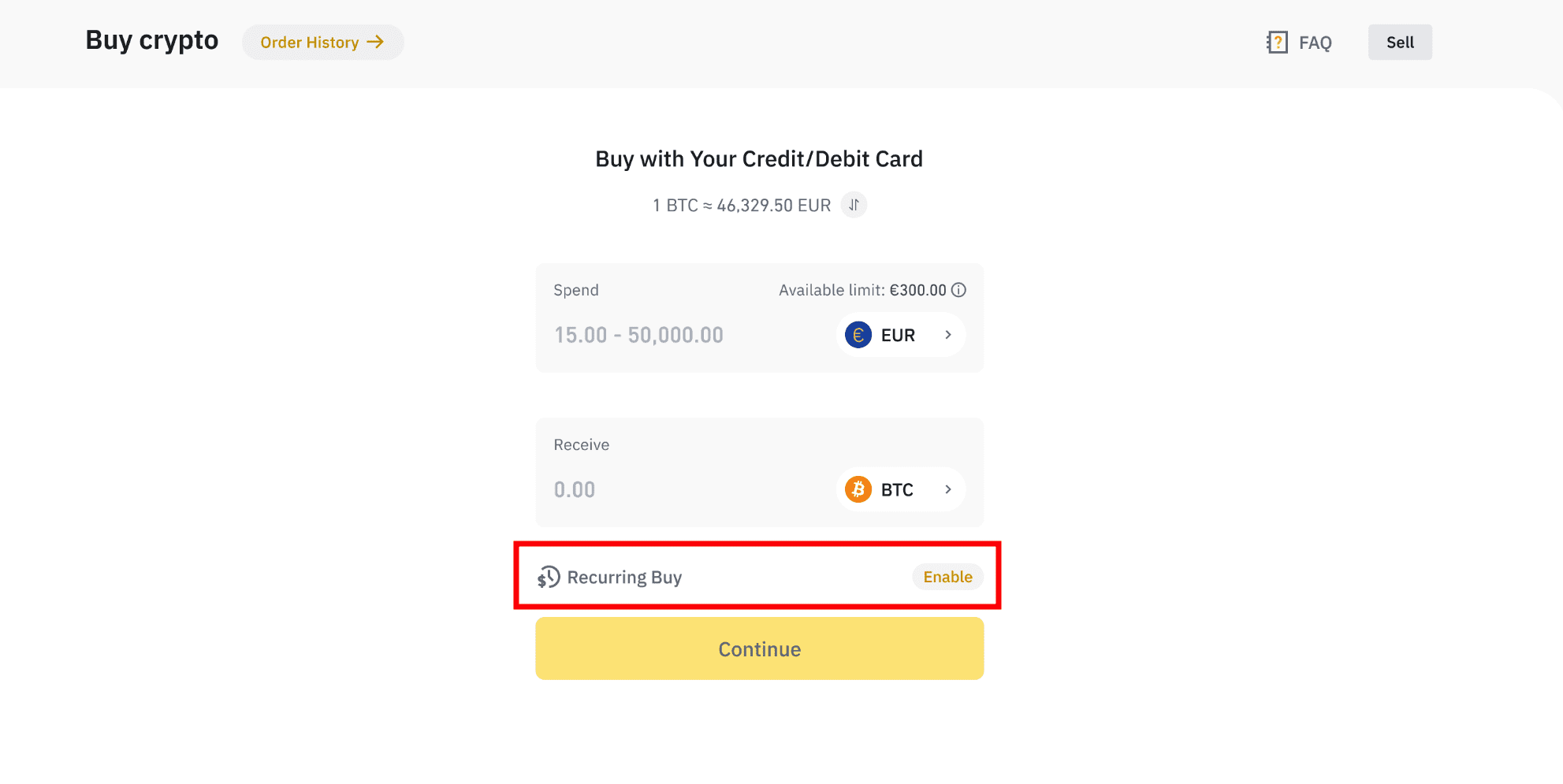
Task: Open the BTC coin selector
Action: tap(901, 489)
